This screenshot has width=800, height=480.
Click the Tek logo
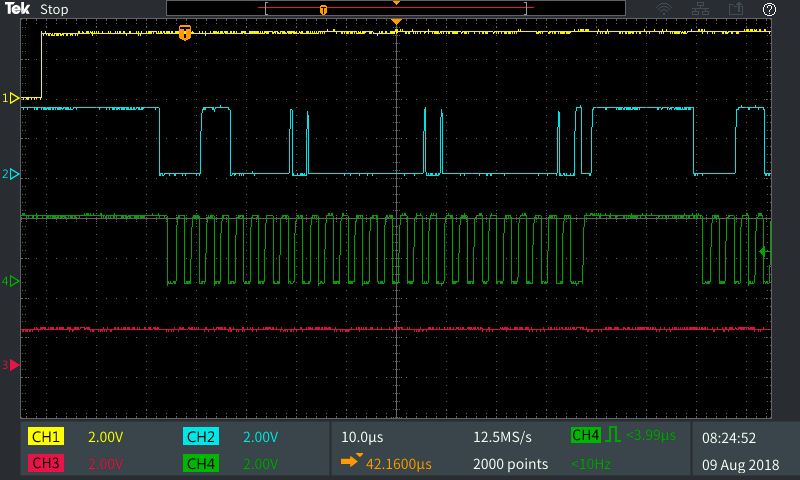[x=17, y=9]
